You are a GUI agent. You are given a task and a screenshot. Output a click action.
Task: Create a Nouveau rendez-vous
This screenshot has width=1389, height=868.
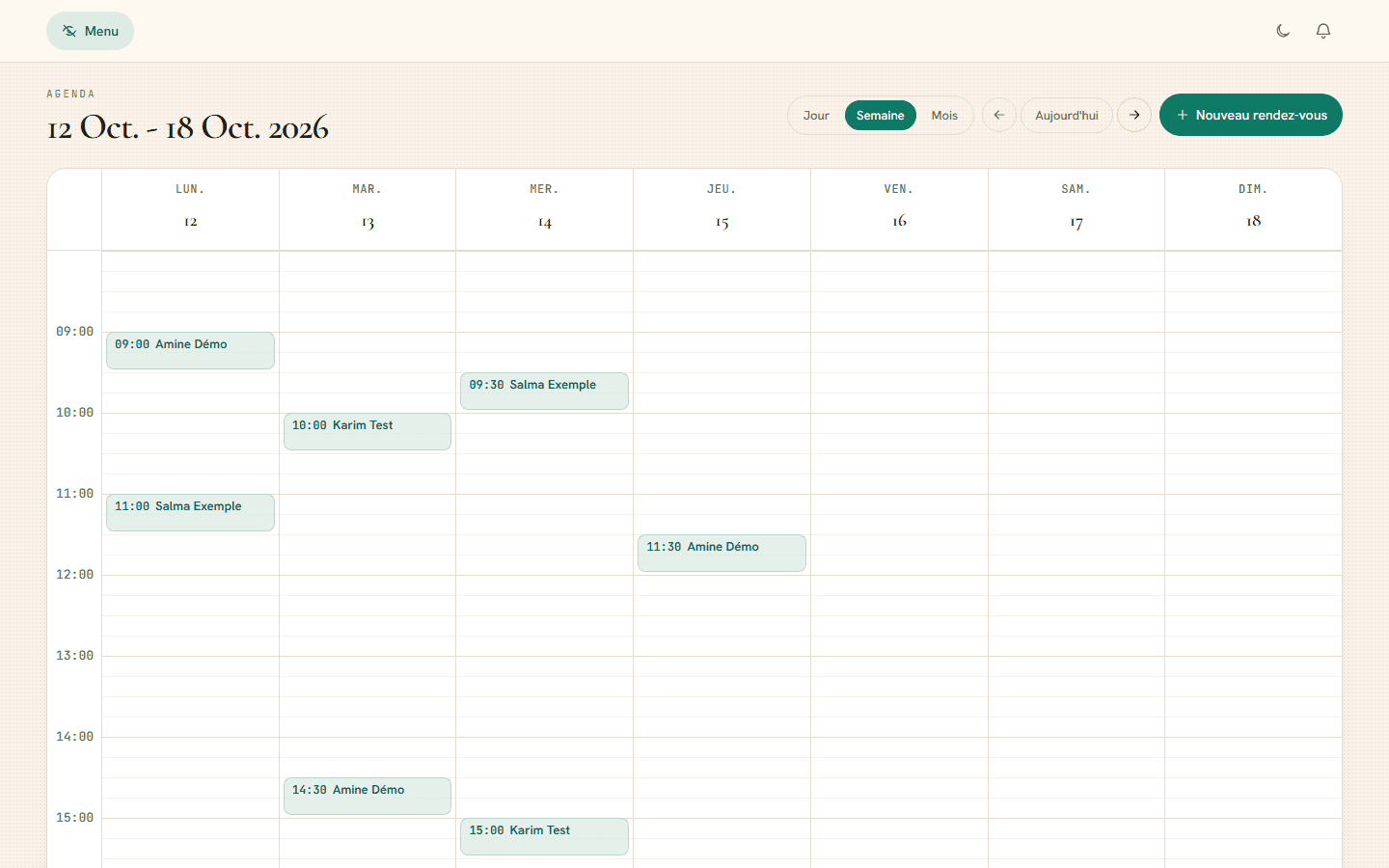click(1251, 115)
